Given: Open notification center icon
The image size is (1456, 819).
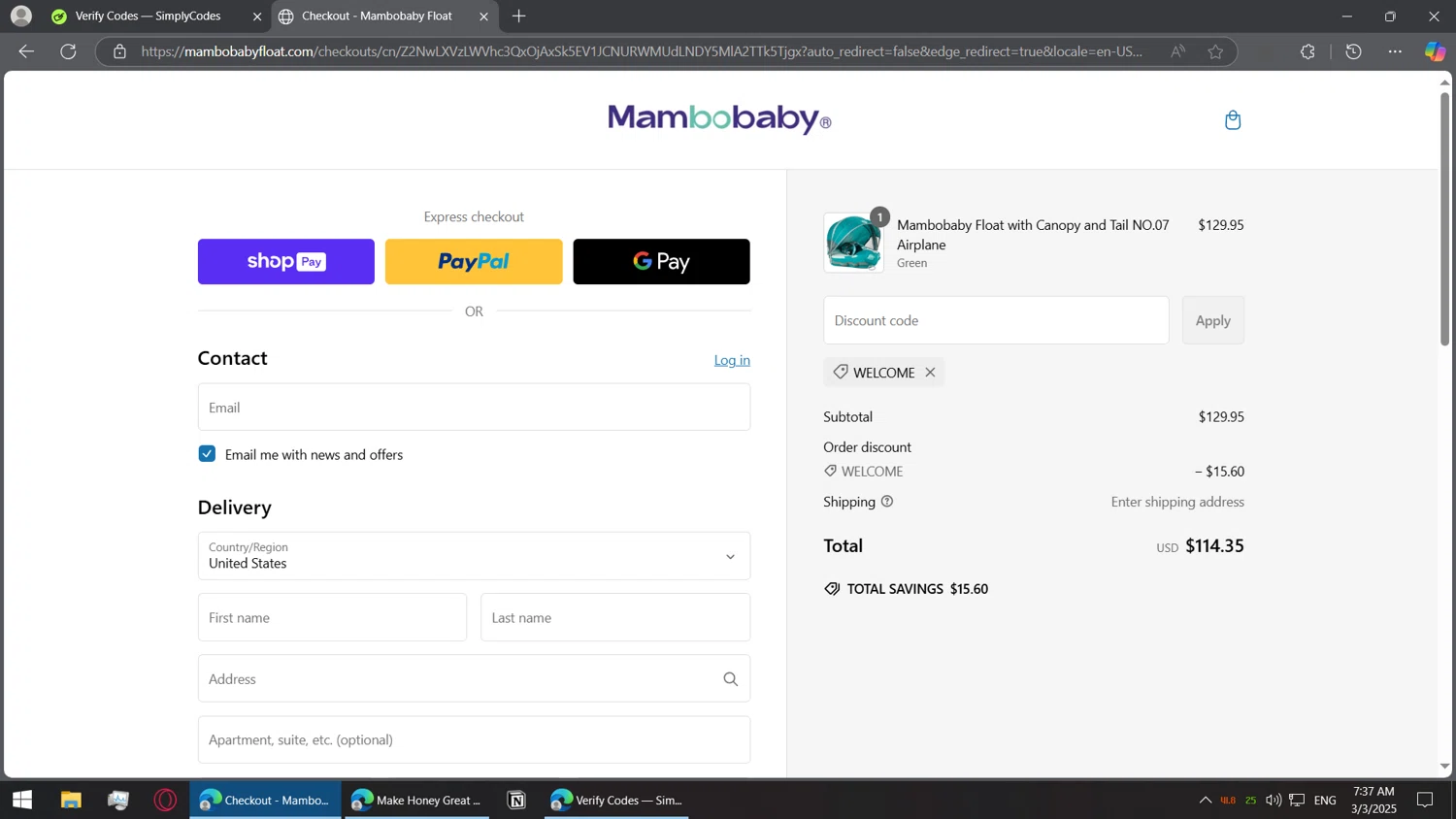Looking at the screenshot, I should click(1425, 800).
